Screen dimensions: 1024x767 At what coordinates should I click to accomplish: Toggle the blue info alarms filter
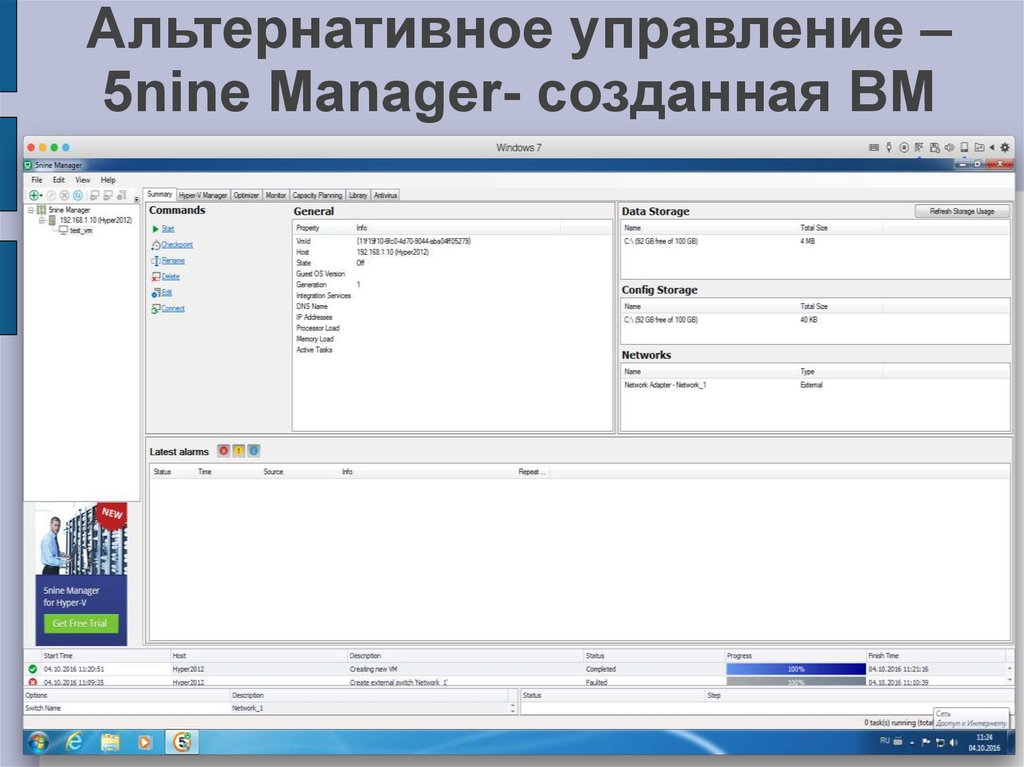click(253, 451)
